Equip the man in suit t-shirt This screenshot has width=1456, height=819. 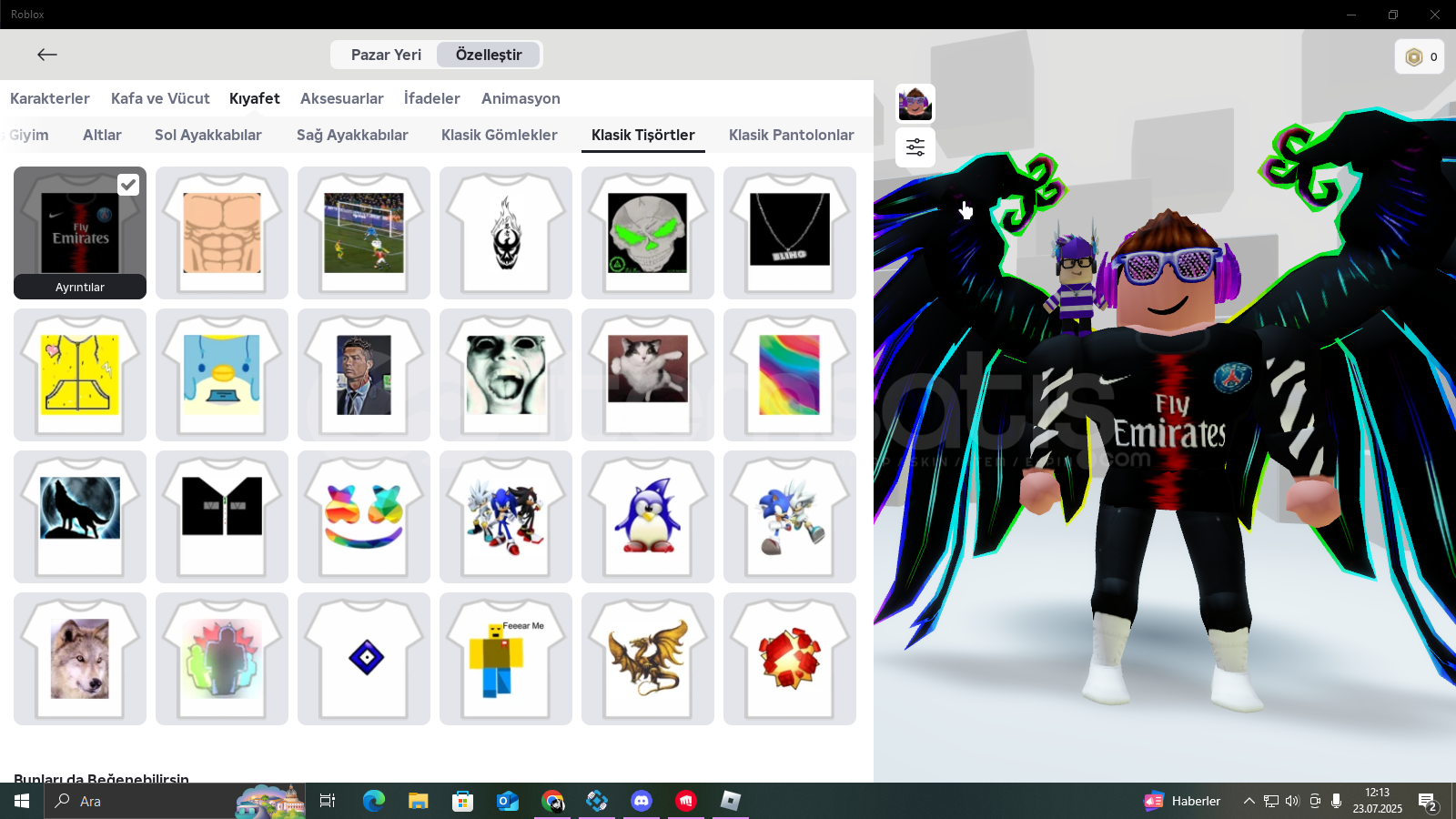coord(364,375)
